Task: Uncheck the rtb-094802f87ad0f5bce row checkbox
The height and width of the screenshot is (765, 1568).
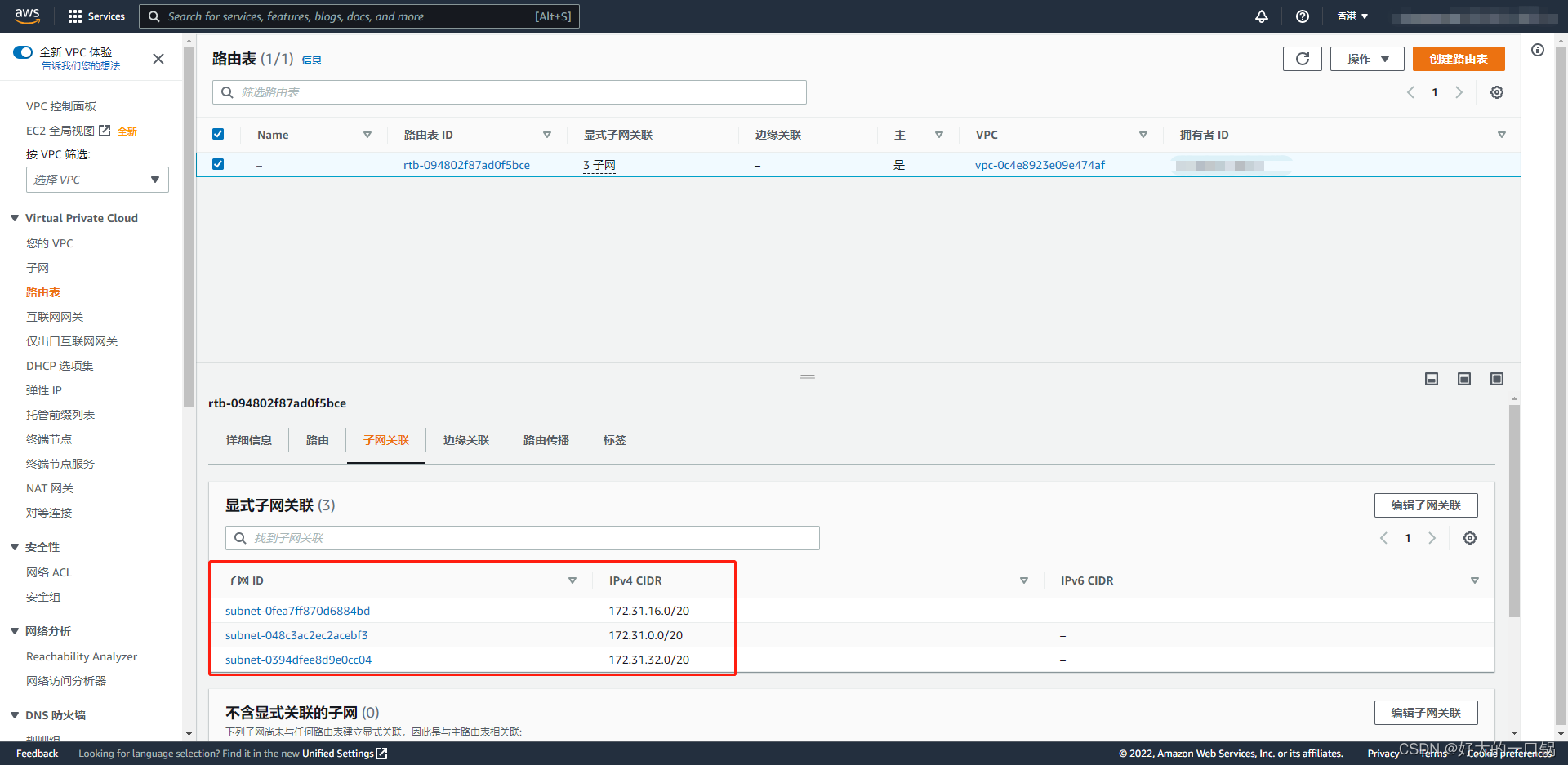Action: coord(218,164)
